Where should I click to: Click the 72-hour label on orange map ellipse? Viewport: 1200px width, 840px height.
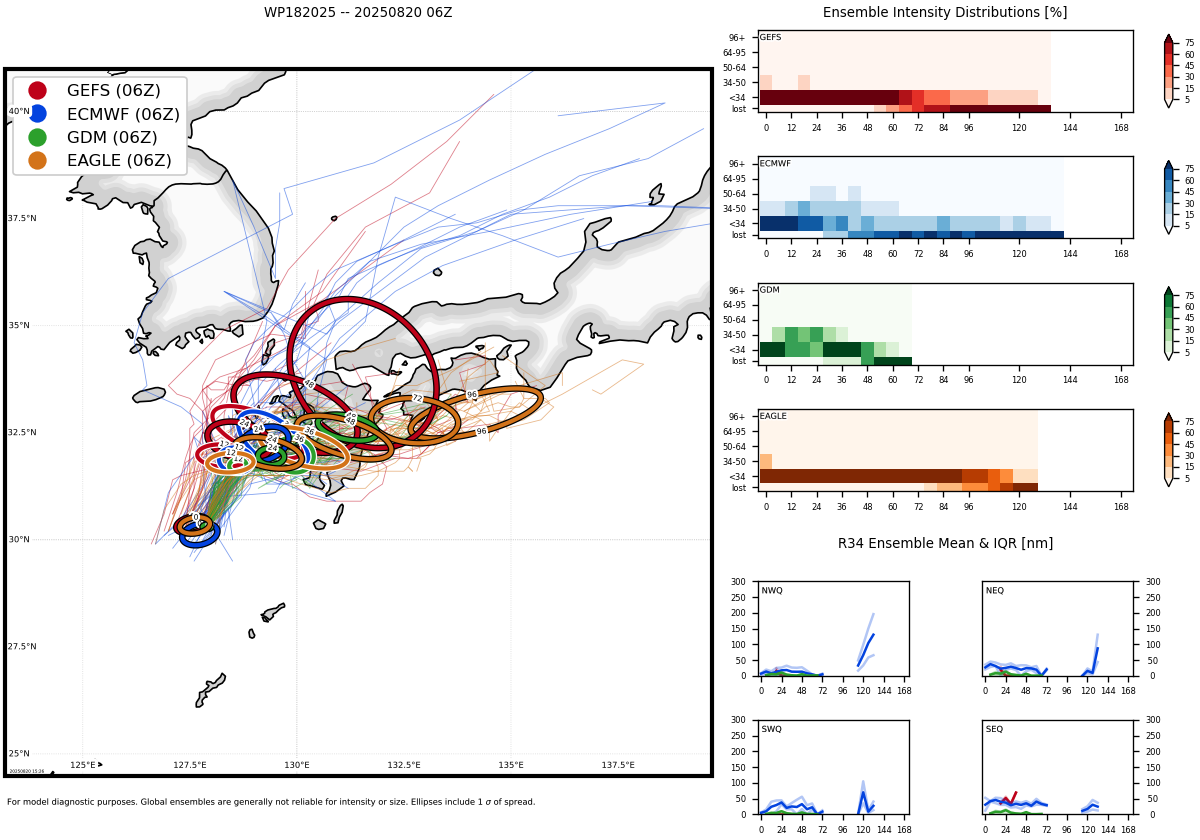coord(417,398)
